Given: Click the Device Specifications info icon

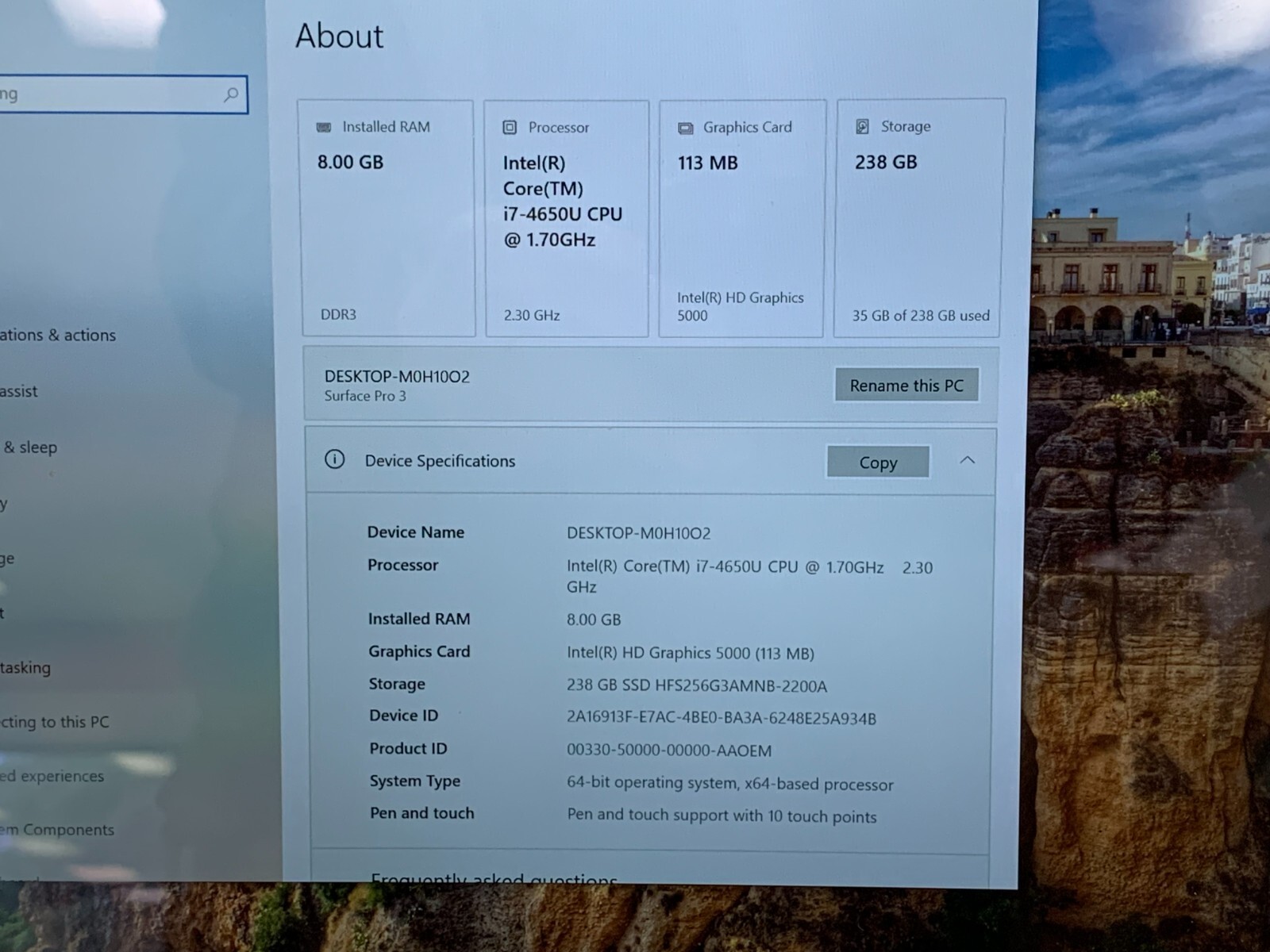Looking at the screenshot, I should [x=335, y=459].
